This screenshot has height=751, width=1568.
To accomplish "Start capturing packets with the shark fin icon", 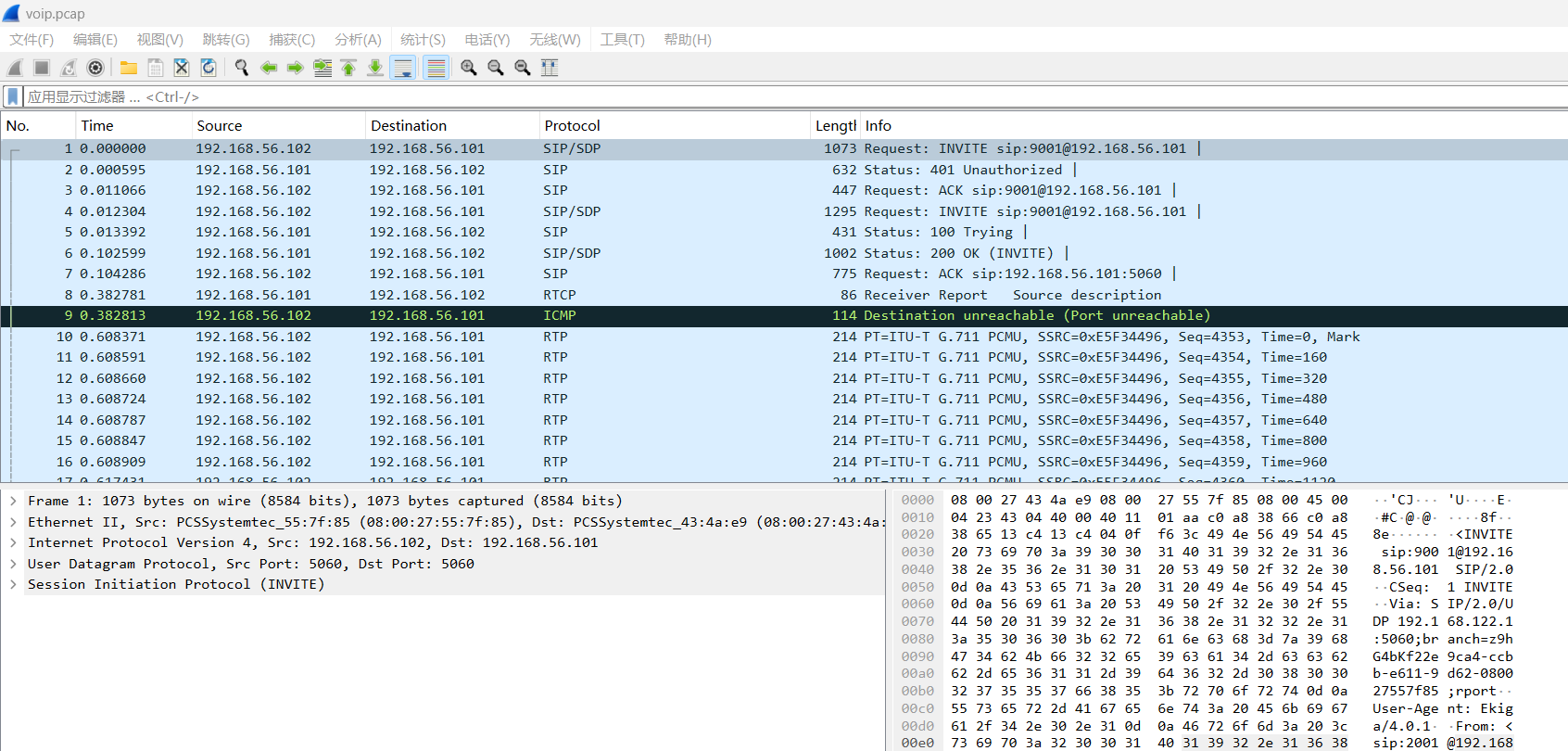I will [x=15, y=68].
